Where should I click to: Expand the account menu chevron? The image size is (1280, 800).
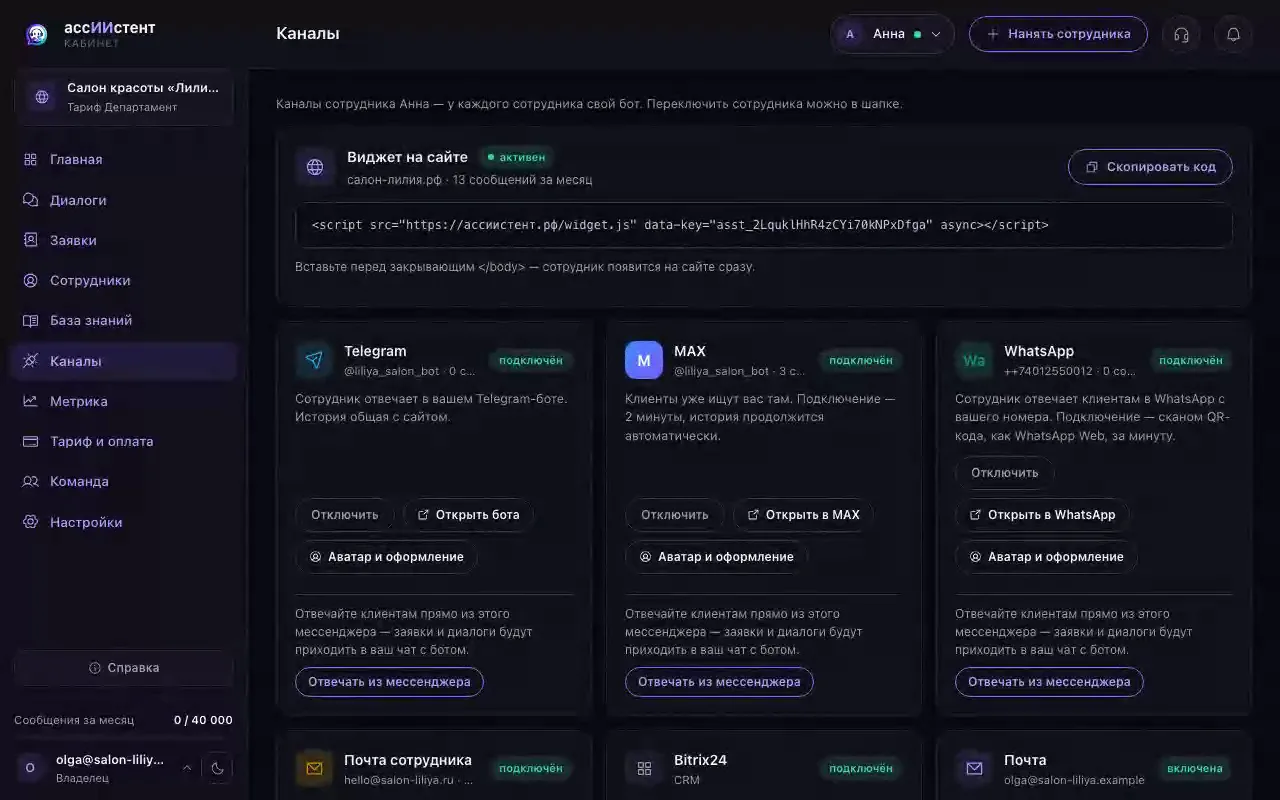(x=187, y=768)
